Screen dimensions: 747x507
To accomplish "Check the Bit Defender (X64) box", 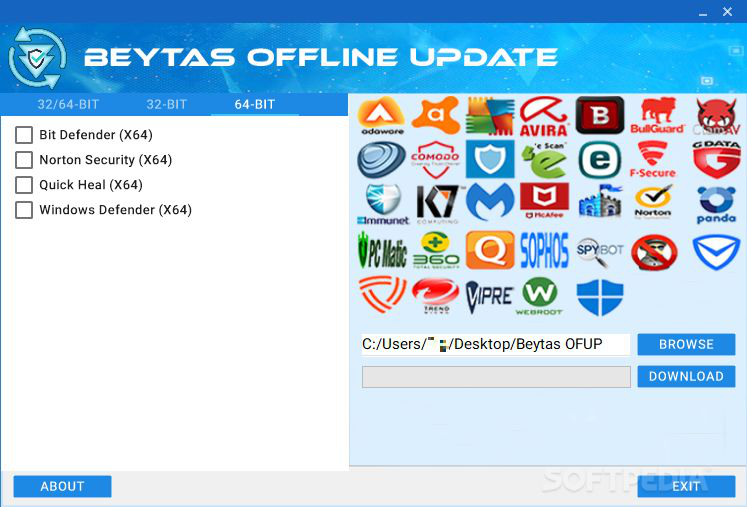I will click(24, 135).
